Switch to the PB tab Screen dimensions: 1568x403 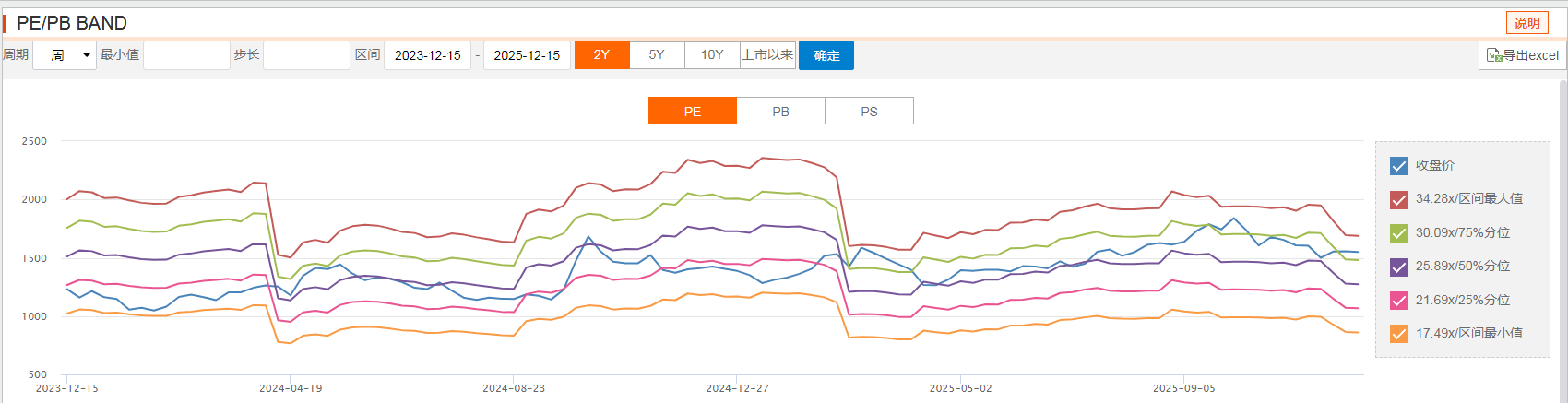pyautogui.click(x=780, y=111)
